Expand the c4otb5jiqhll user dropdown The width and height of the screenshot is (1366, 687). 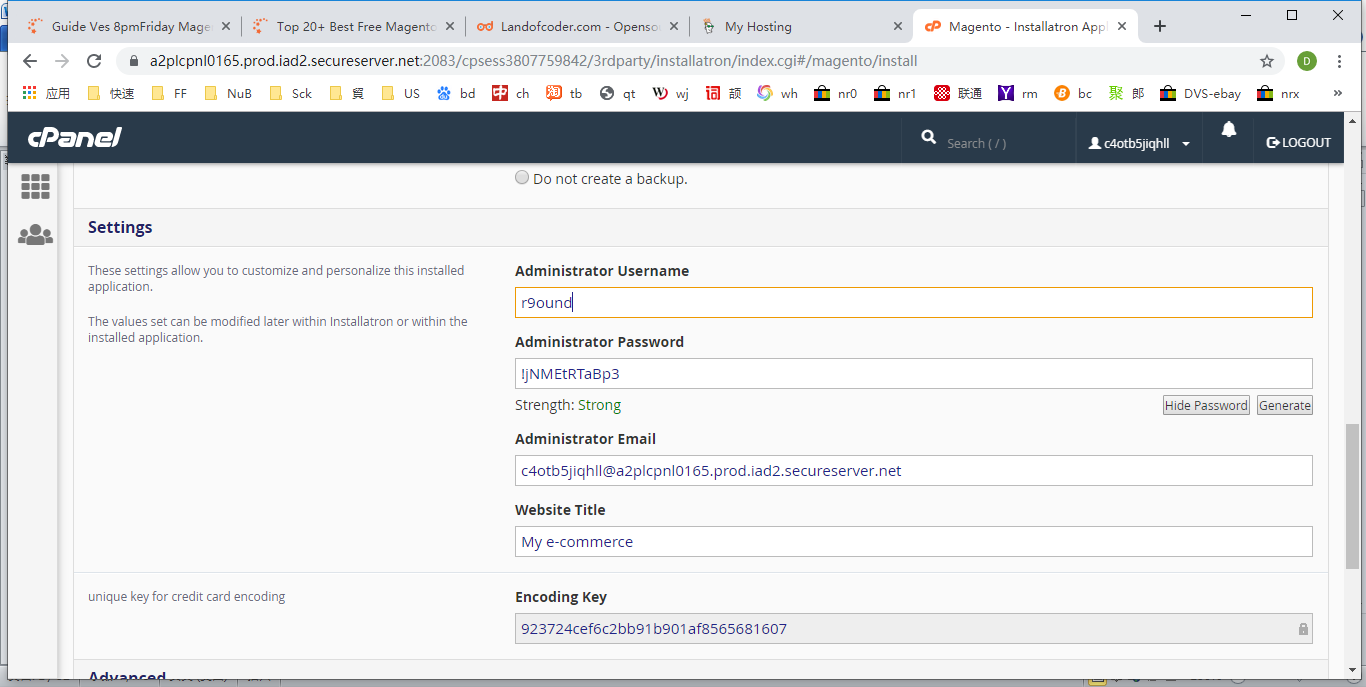tap(1140, 143)
